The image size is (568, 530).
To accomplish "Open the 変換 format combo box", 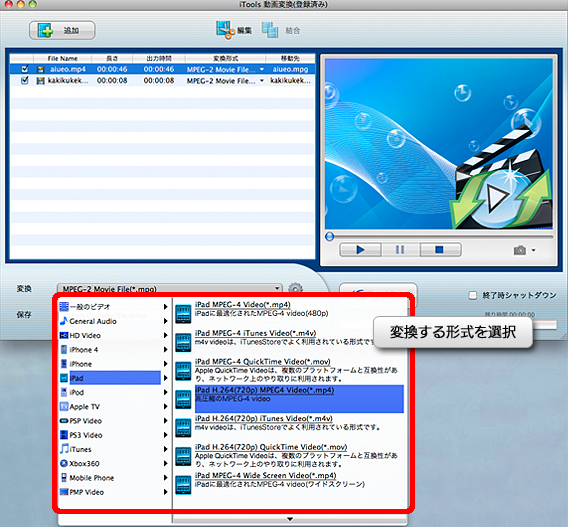I will point(170,289).
